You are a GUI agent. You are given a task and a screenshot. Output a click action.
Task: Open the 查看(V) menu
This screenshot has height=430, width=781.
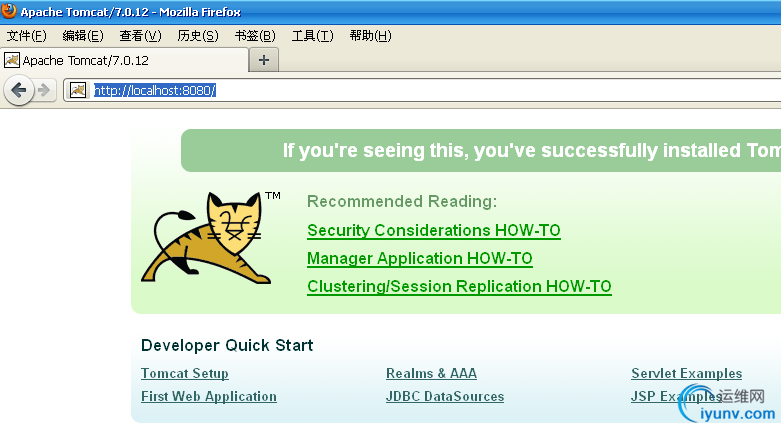point(140,36)
